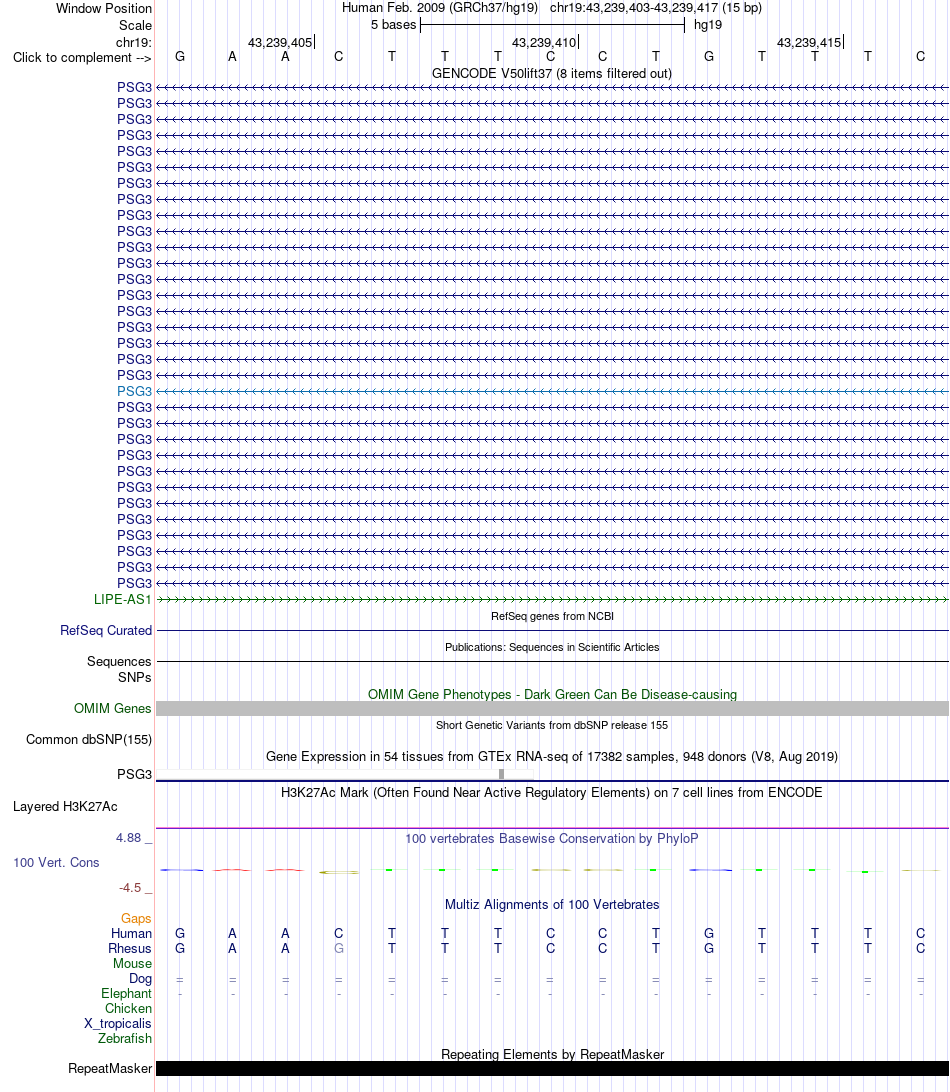The width and height of the screenshot is (950, 1092).
Task: Open the 'Multiz Alignments of 100 Vertebrates' title
Action: [x=552, y=905]
